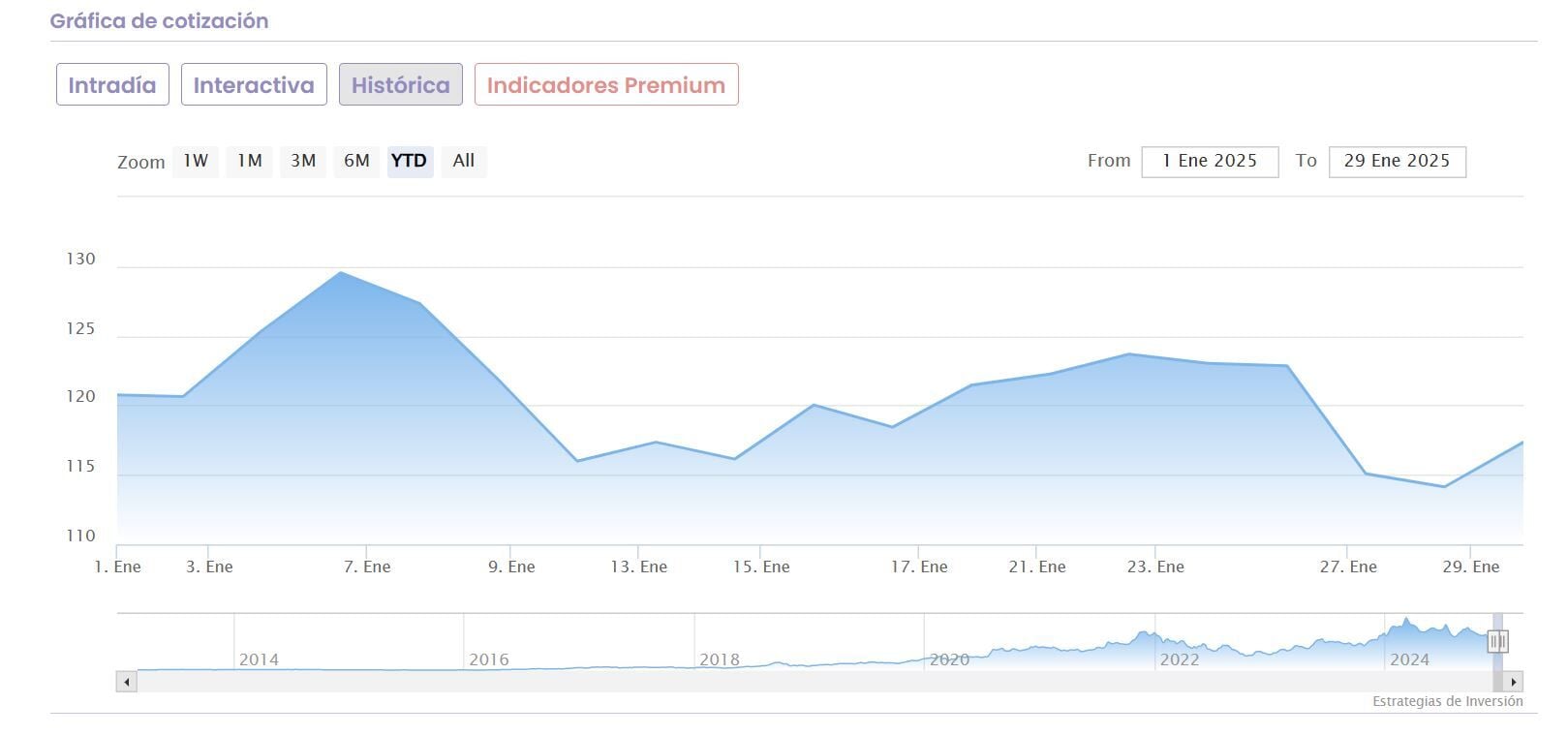Select the Histórica chart tab
This screenshot has height=735, width=1568.
click(x=400, y=85)
